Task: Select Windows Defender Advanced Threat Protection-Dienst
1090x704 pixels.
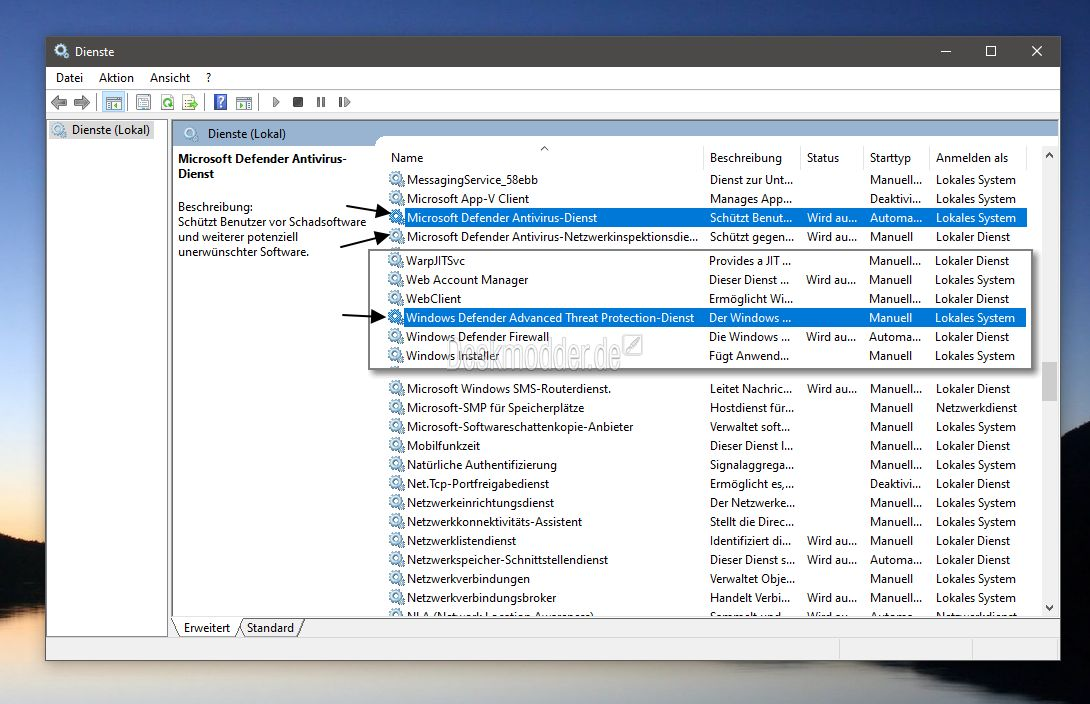Action: tap(706, 318)
